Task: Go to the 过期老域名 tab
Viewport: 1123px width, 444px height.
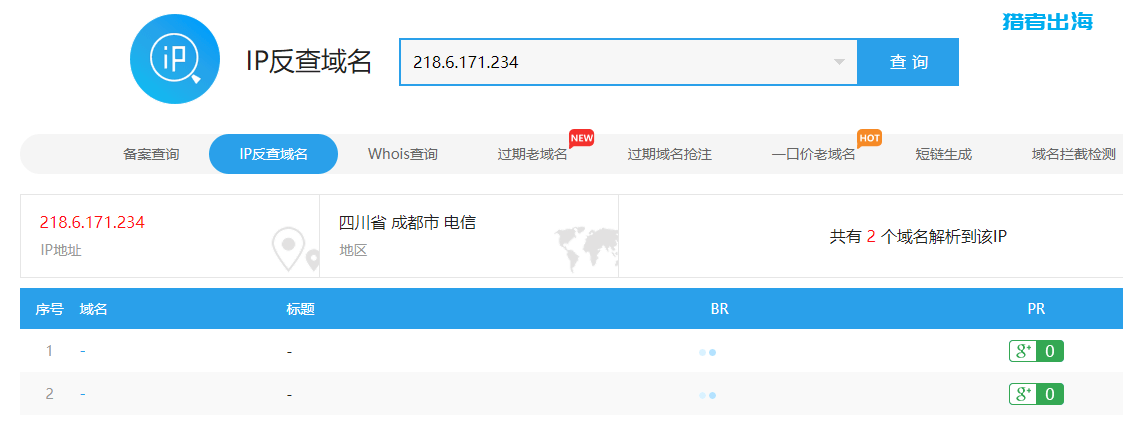Action: coord(532,154)
